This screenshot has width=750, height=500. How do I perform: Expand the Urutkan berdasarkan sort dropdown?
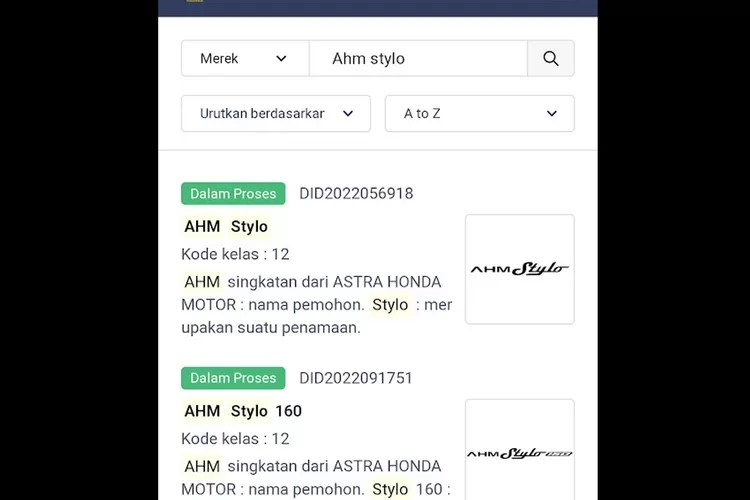[275, 114]
